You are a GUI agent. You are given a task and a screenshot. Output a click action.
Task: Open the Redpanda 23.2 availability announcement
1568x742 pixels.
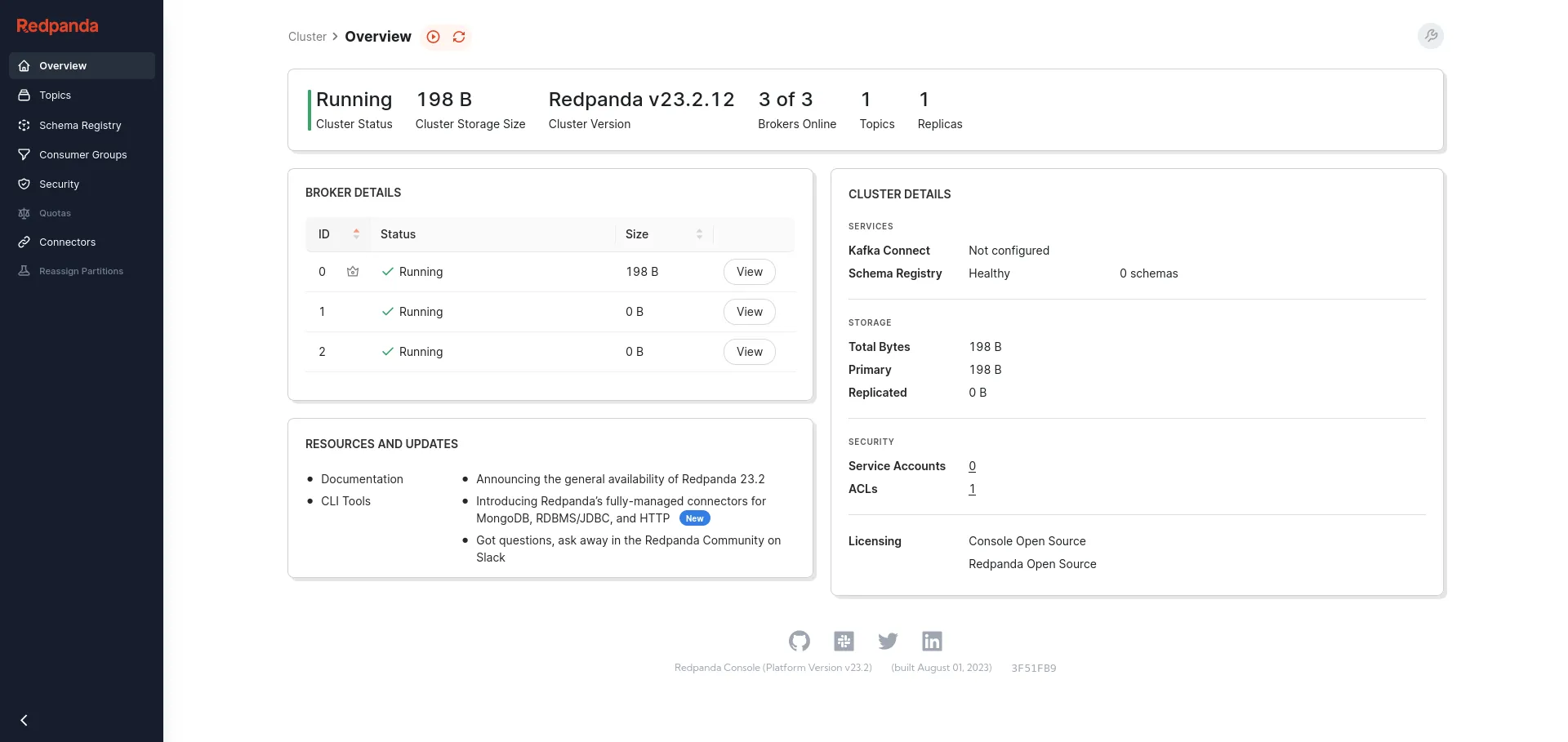coord(621,479)
